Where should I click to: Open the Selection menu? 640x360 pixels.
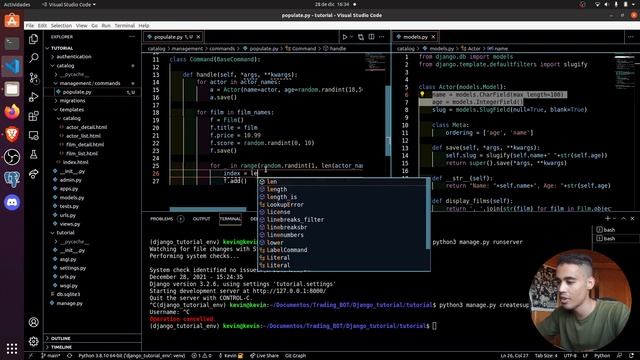point(61,25)
